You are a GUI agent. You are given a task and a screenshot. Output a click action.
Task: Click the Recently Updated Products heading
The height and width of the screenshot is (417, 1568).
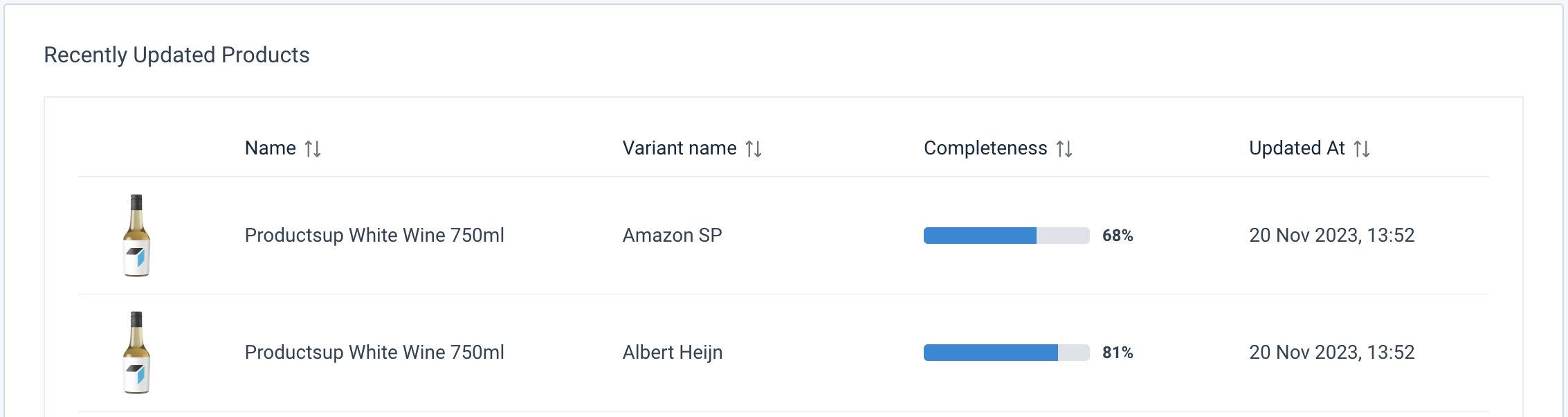(176, 55)
